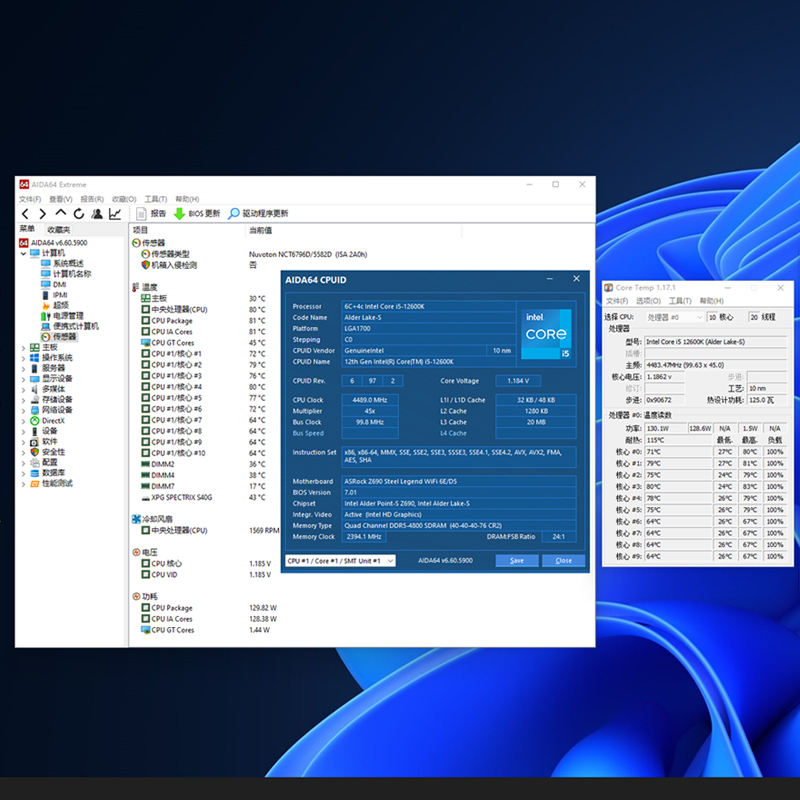Select 传感器 in the sidebar tree
Screen dimensions: 800x800
click(63, 336)
